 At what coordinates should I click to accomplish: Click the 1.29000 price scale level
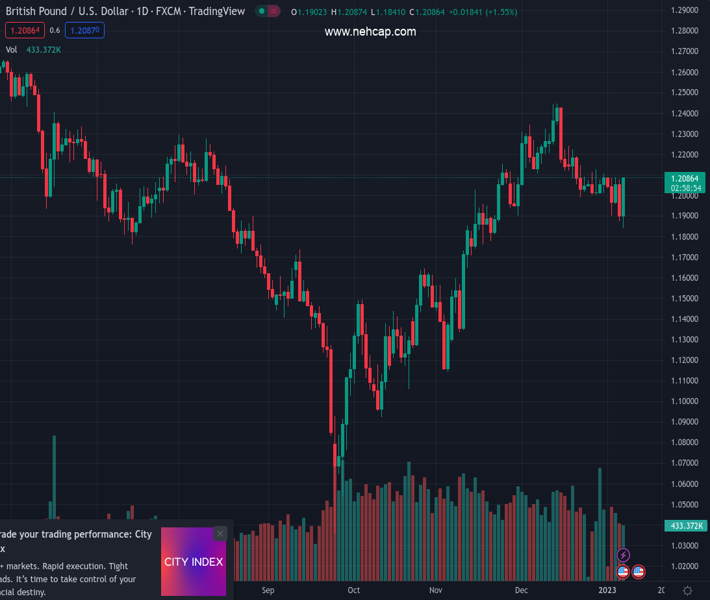coord(685,10)
